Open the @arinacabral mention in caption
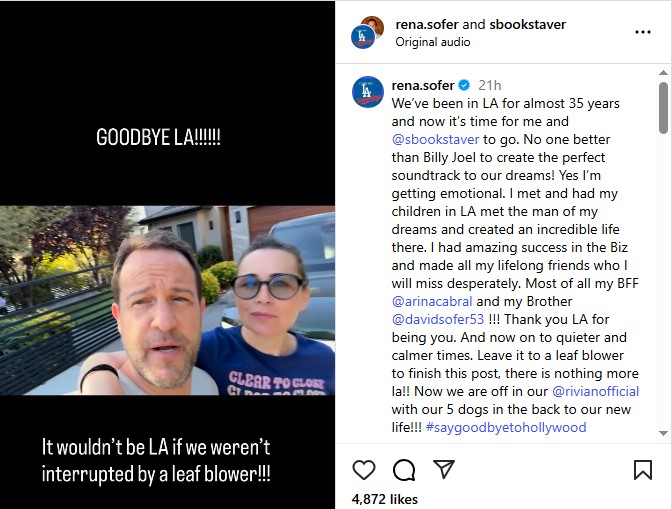672x509 pixels. coord(432,301)
